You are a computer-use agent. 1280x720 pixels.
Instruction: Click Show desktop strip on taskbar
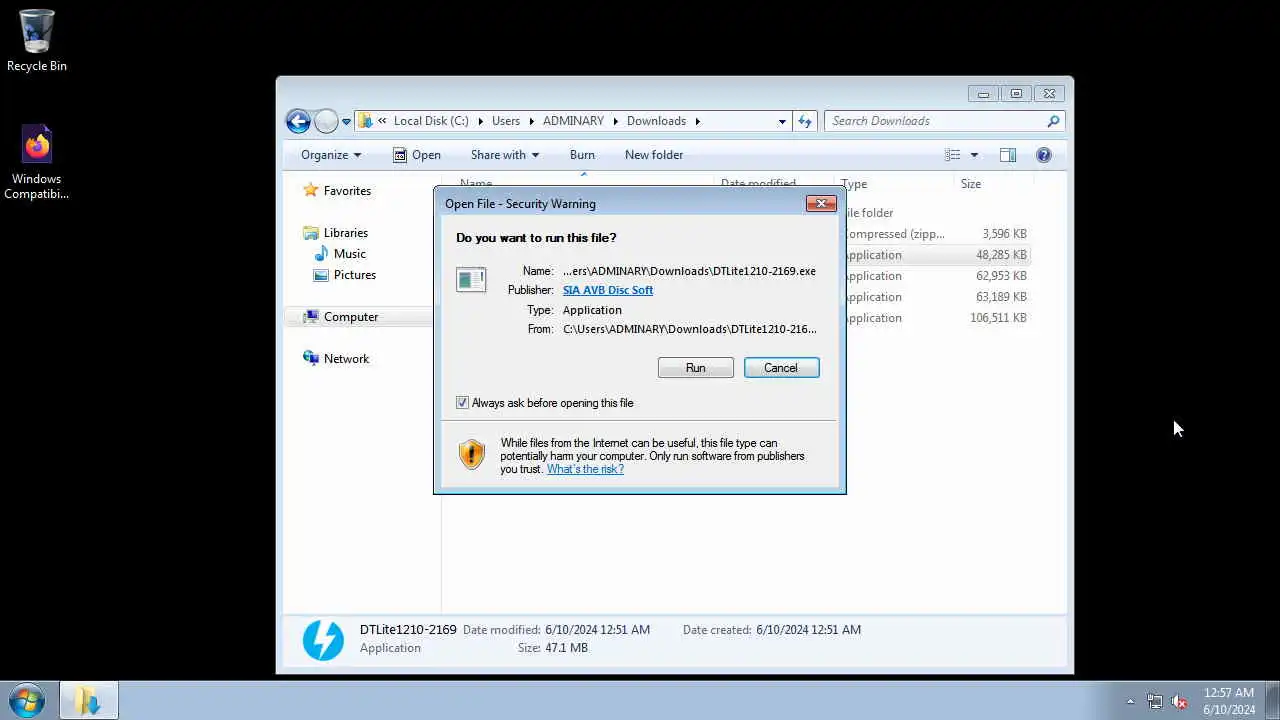coord(1272,701)
